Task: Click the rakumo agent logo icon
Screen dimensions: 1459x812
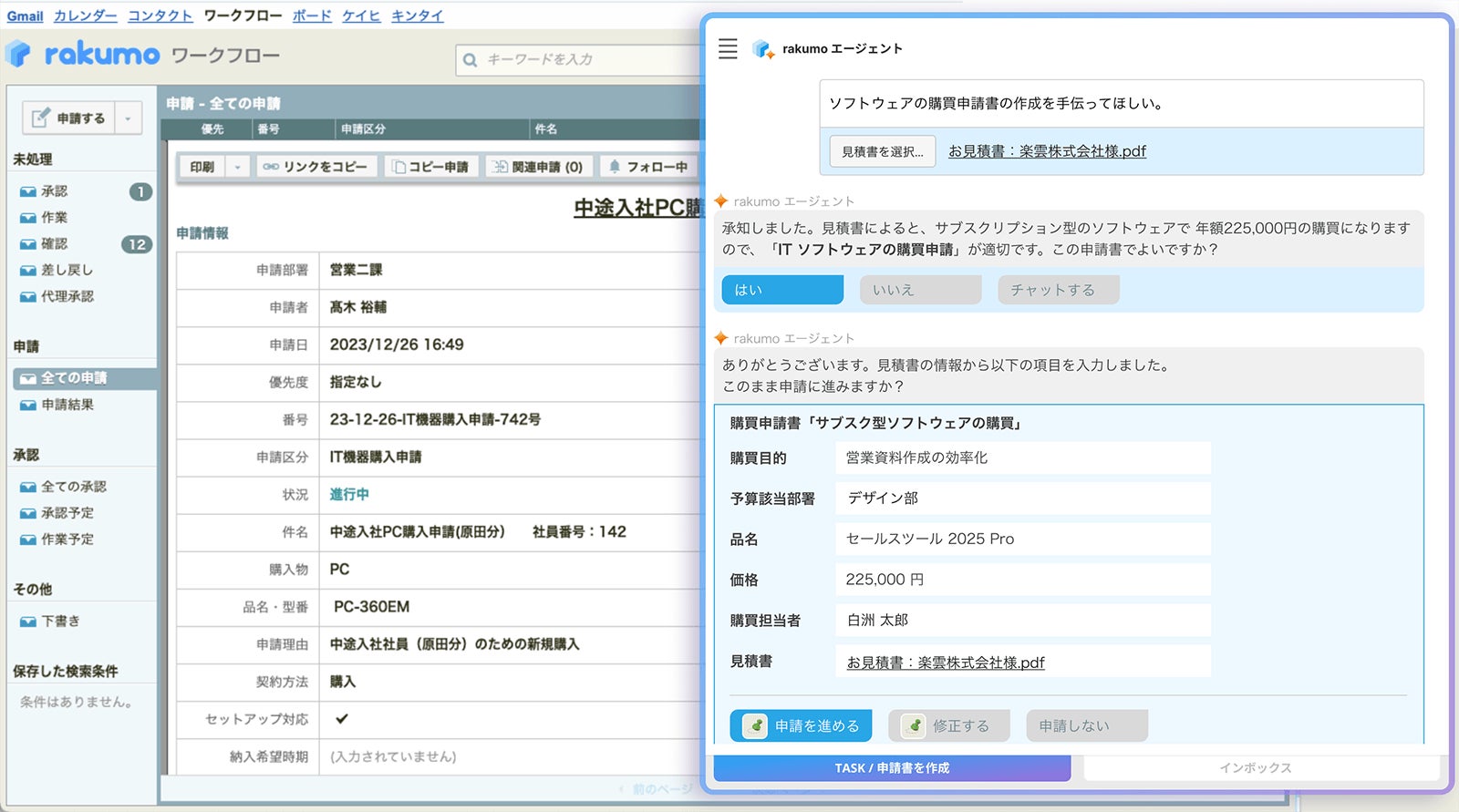Action: 762,49
